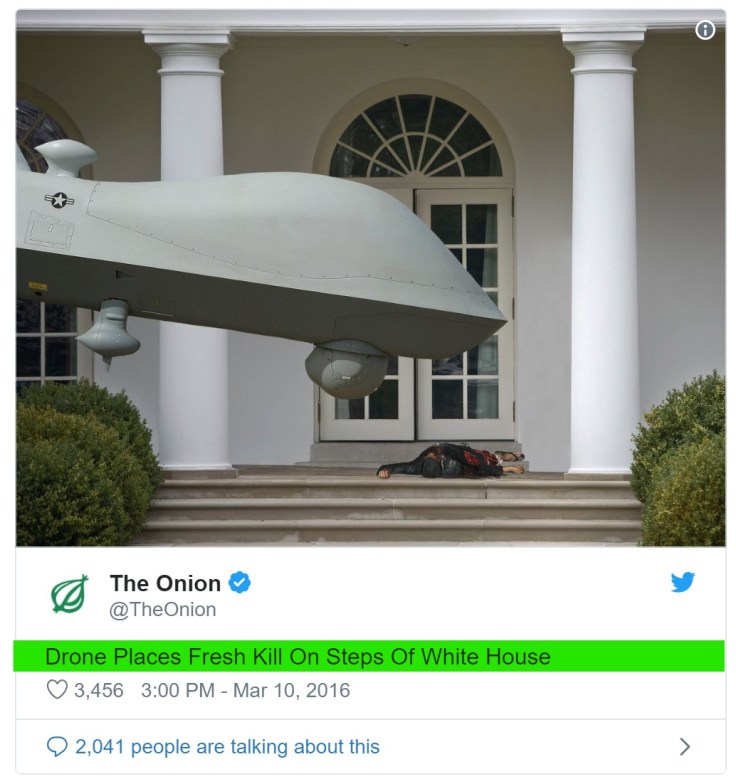Click the highlighted "Drone Places Fresh Kill" headline
The height and width of the screenshot is (784, 736).
[x=298, y=656]
